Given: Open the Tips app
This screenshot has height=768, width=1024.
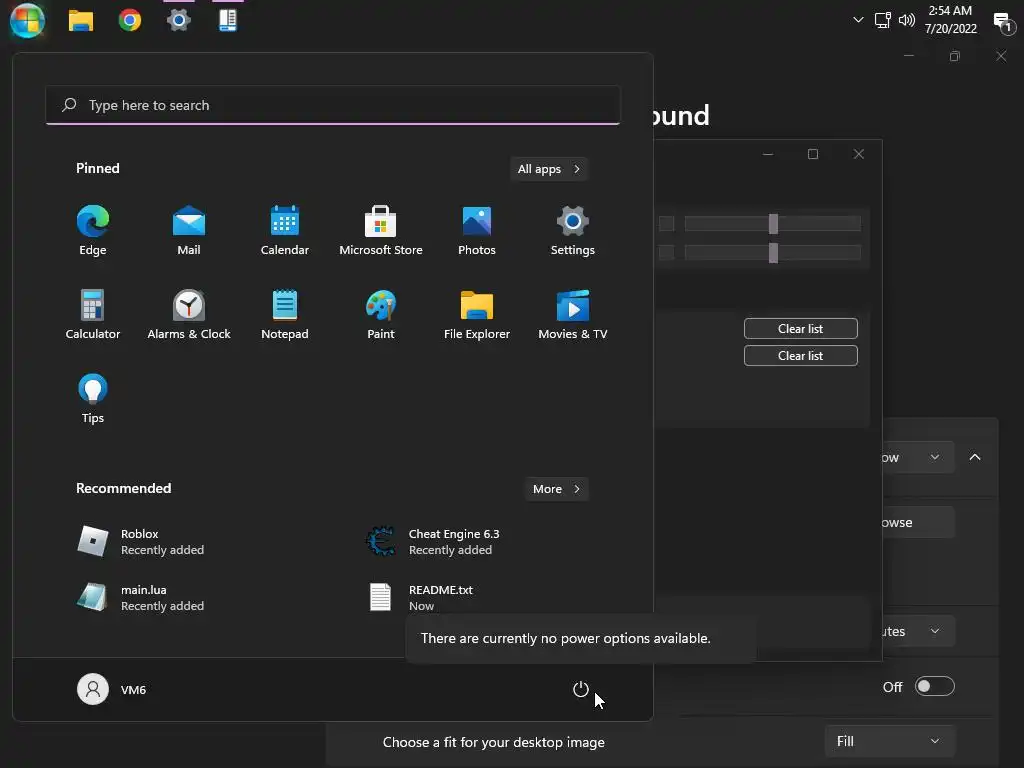Looking at the screenshot, I should 93,399.
